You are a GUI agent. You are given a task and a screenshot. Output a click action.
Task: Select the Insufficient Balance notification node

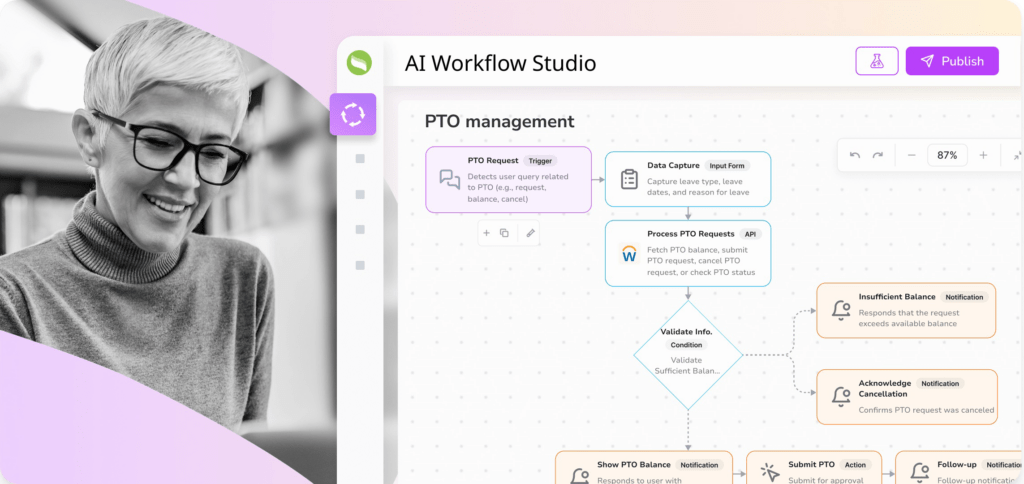tap(906, 310)
